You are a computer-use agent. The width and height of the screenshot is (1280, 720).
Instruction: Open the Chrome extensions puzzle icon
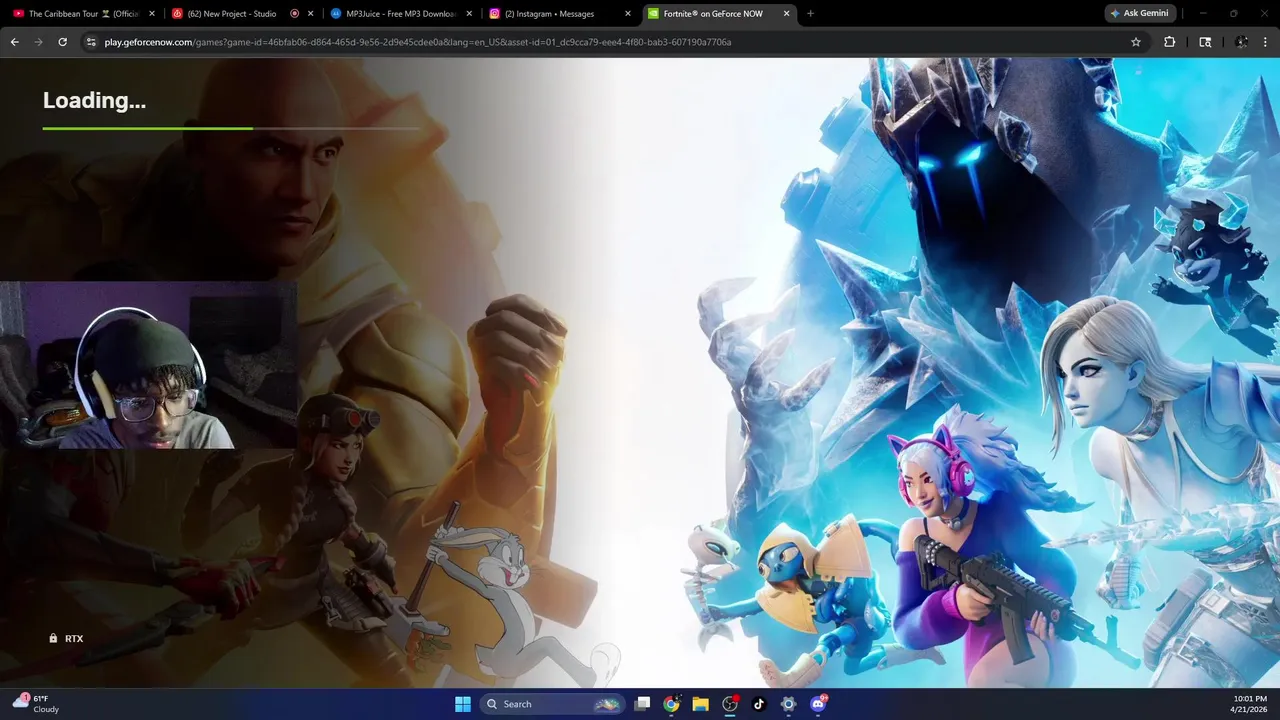click(x=1169, y=42)
